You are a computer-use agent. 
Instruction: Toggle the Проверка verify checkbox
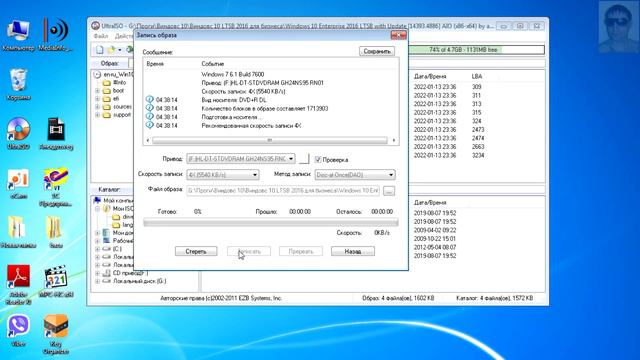click(318, 159)
